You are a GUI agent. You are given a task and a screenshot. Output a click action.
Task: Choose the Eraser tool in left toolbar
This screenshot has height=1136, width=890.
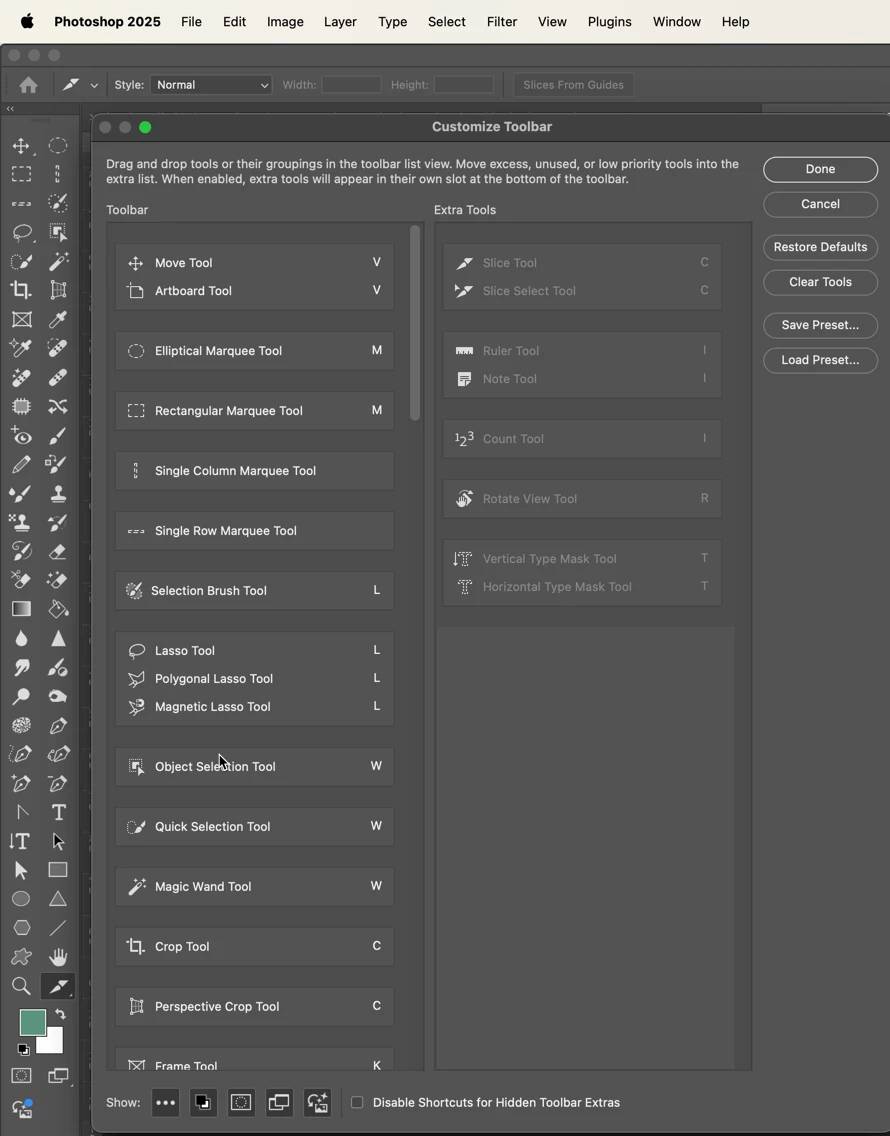pyautogui.click(x=58, y=551)
